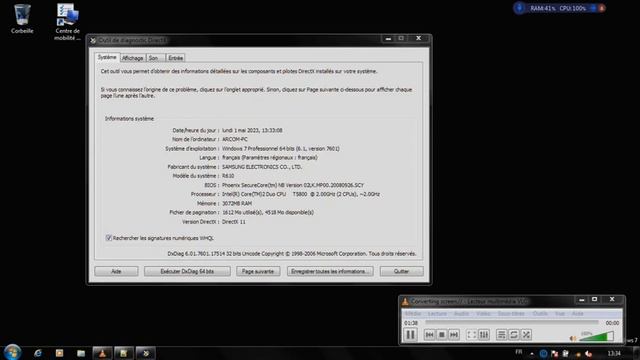Open the Outils menu in VLC
This screenshot has height=360, width=640.
(x=540, y=313)
